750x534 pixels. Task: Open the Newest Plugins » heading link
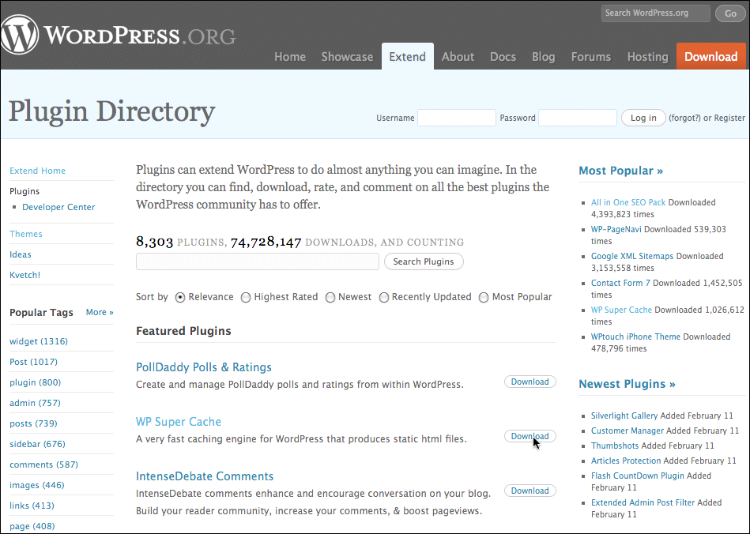click(627, 384)
